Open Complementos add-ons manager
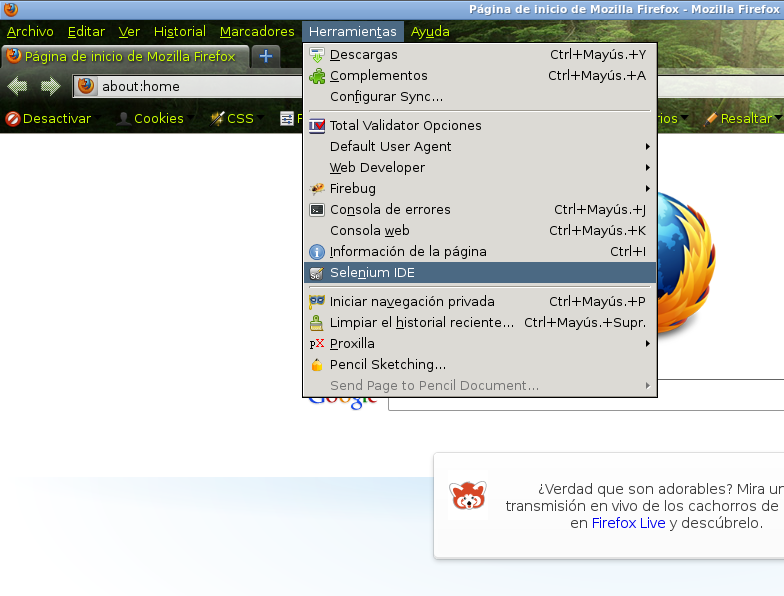784x596 pixels. tap(480, 76)
